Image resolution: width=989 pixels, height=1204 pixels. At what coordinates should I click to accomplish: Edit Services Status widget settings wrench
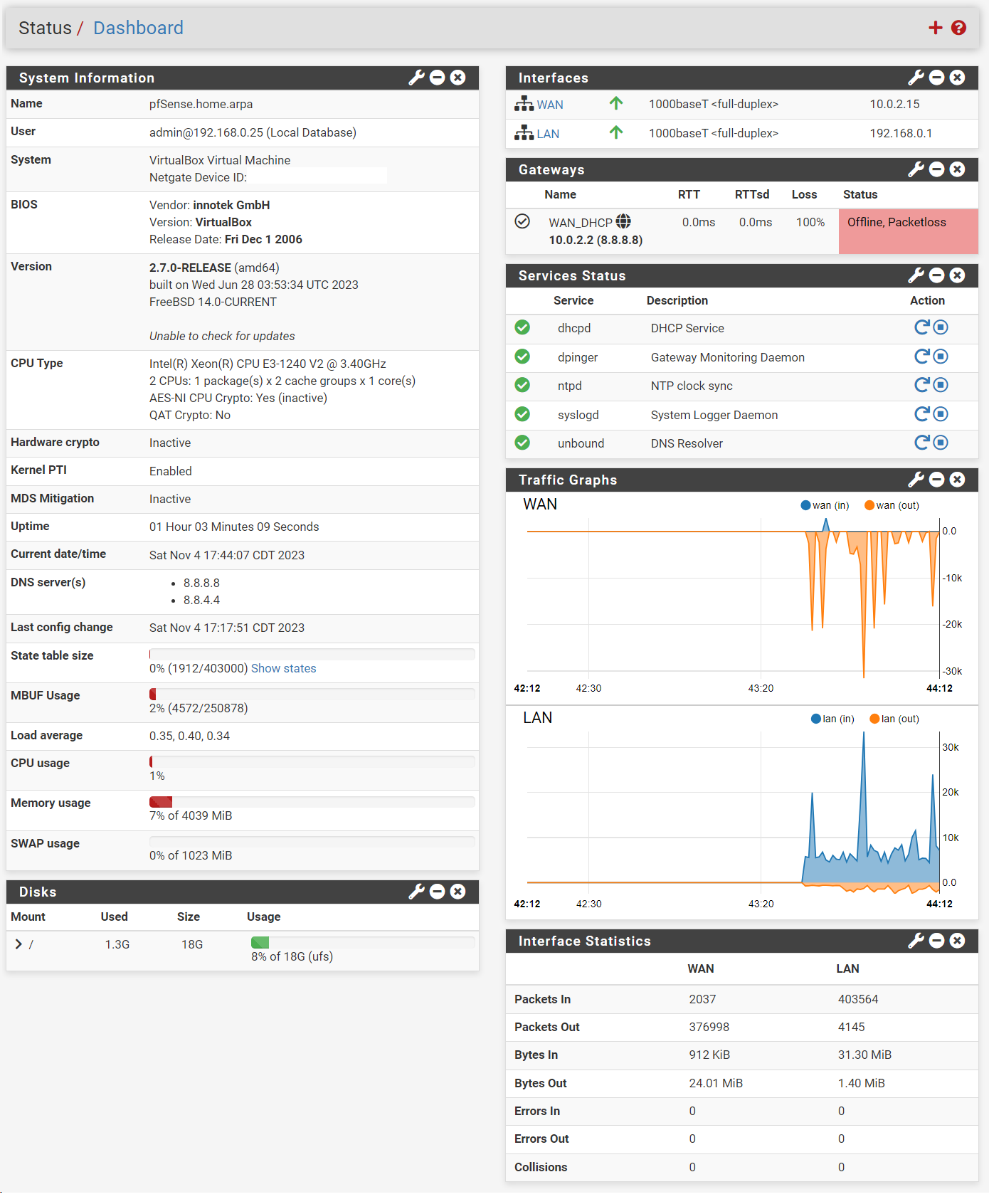(916, 275)
